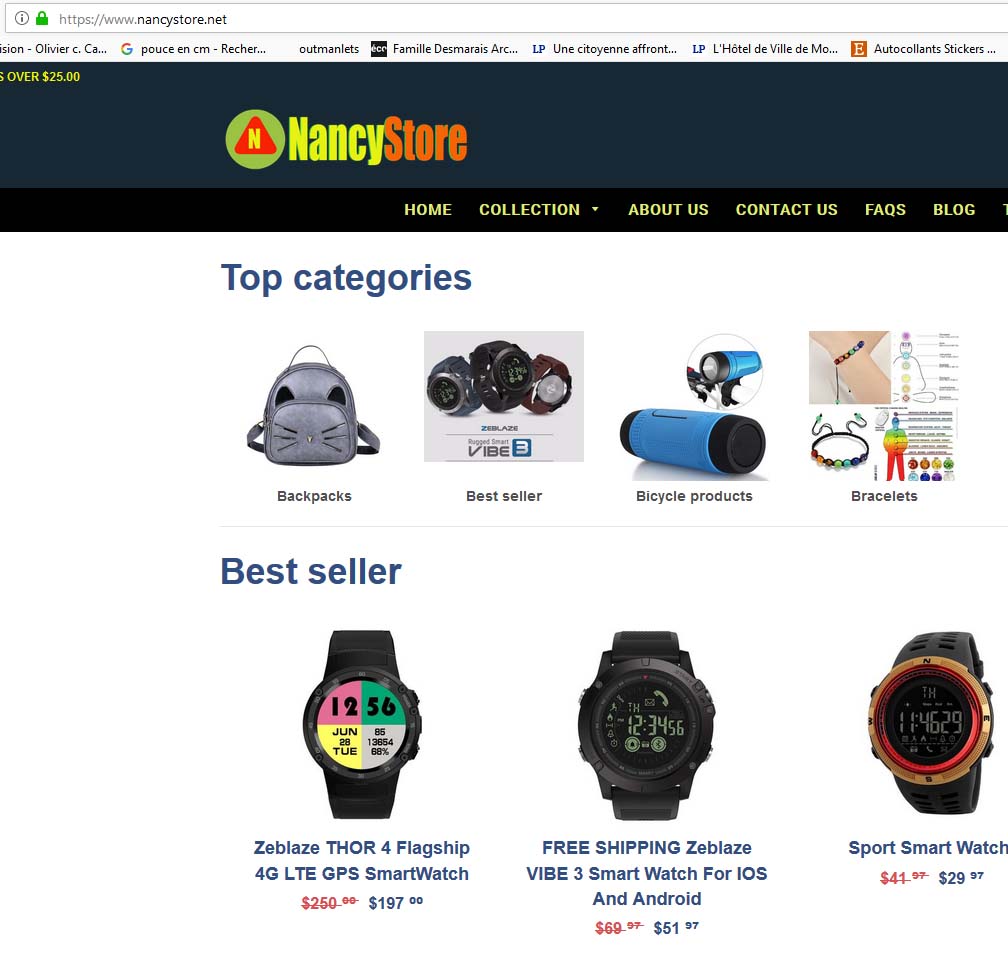Click the site information icon in address bar
Viewport: 1008px width, 955px height.
coord(22,19)
